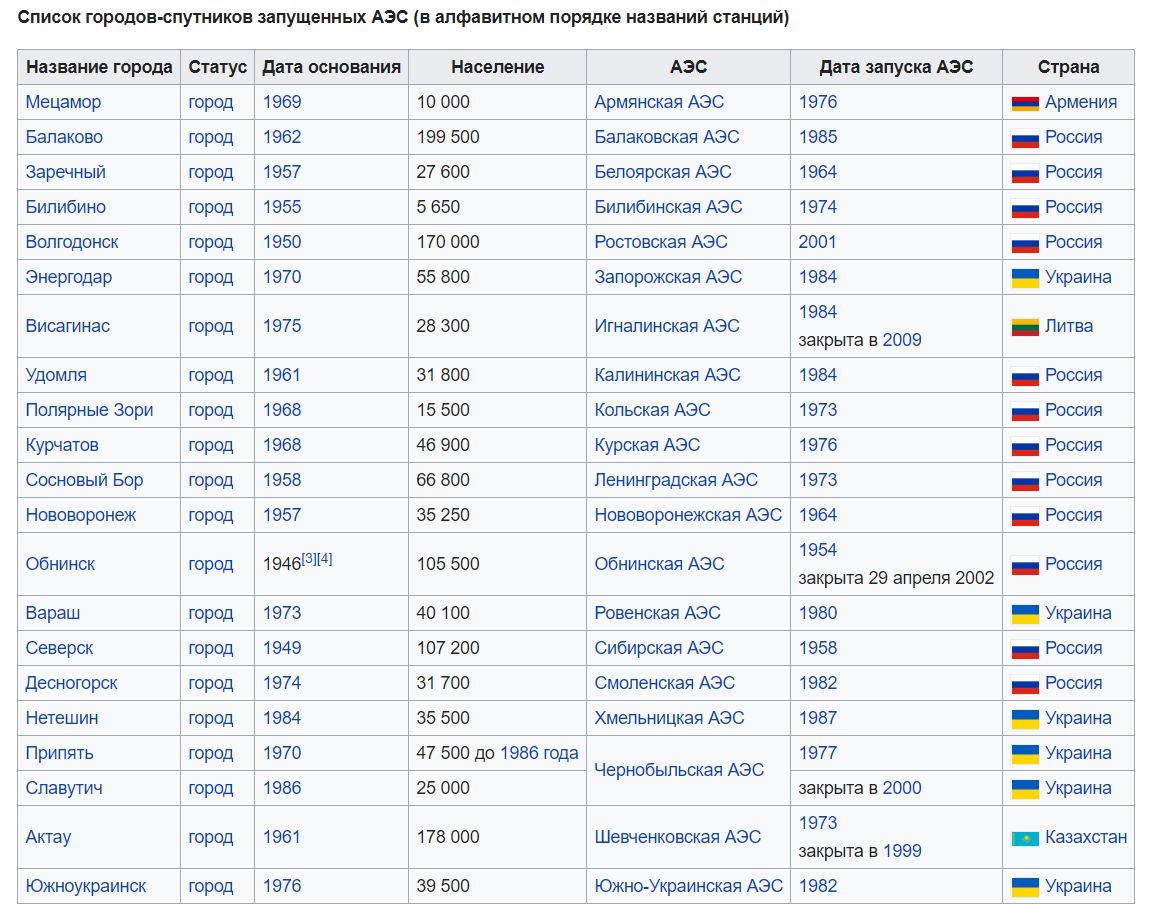Open the 1986 года link in Припять row
This screenshot has height=920, width=1155.
click(539, 753)
